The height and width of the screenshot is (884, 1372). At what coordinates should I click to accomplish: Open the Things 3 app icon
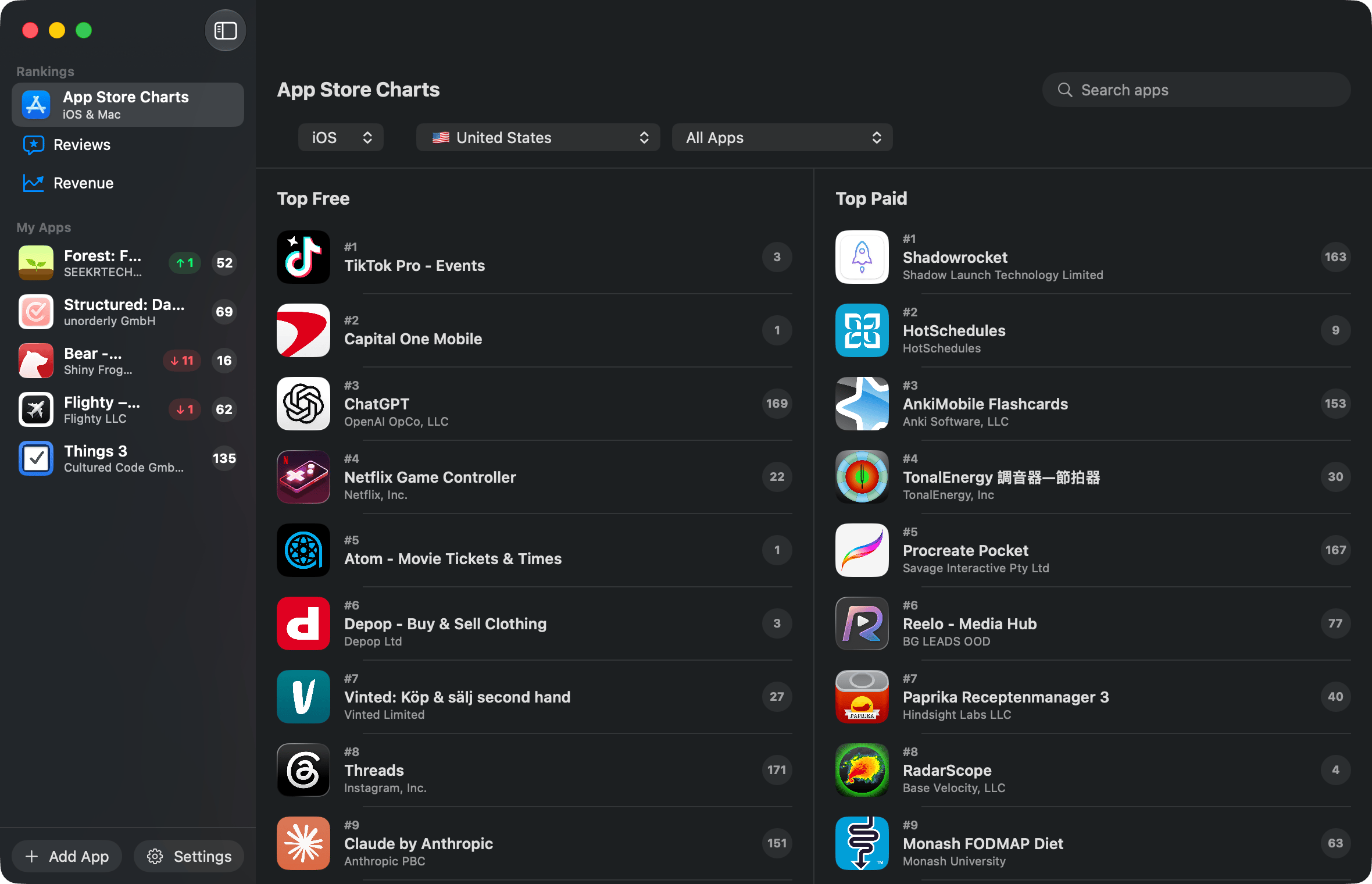point(36,458)
